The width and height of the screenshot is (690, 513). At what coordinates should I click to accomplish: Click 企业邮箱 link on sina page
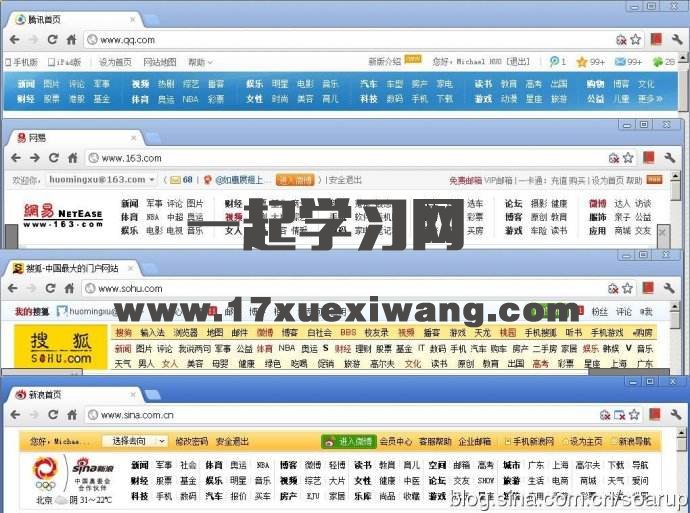tap(475, 441)
